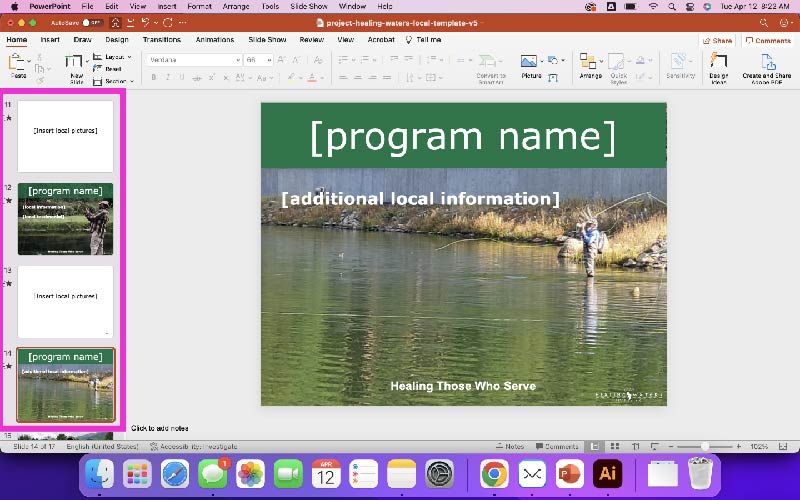Start slide show from status bar icon
The width and height of the screenshot is (800, 500).
click(x=655, y=446)
